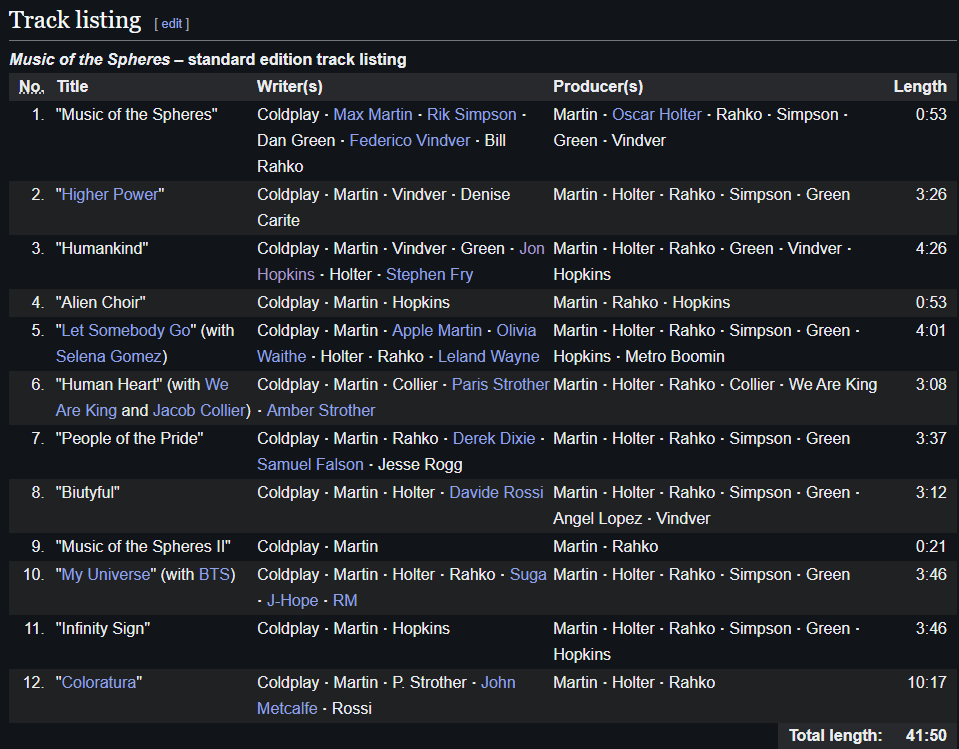Click the No. column header

[x=31, y=87]
